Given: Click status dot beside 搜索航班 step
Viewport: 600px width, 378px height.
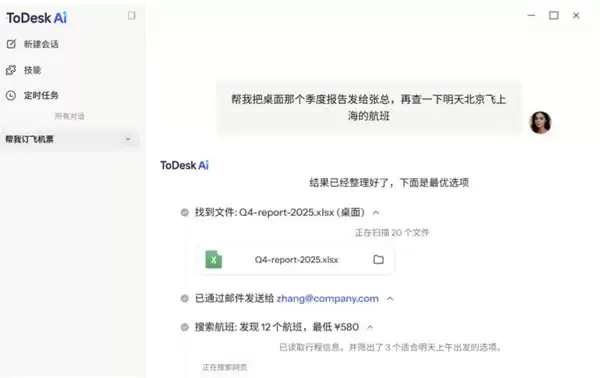Looking at the screenshot, I should pyautogui.click(x=184, y=327).
